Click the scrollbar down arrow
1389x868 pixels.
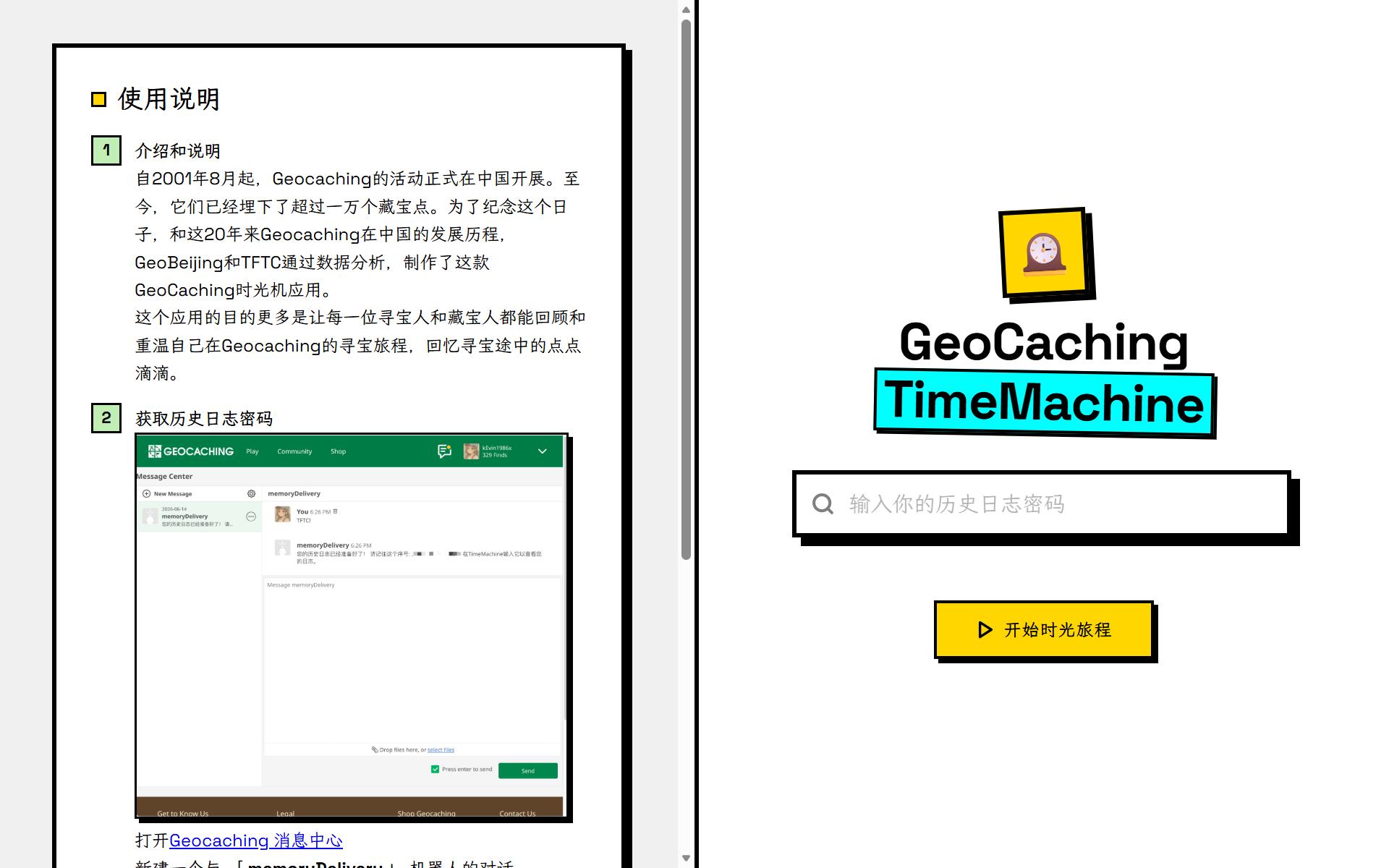686,859
